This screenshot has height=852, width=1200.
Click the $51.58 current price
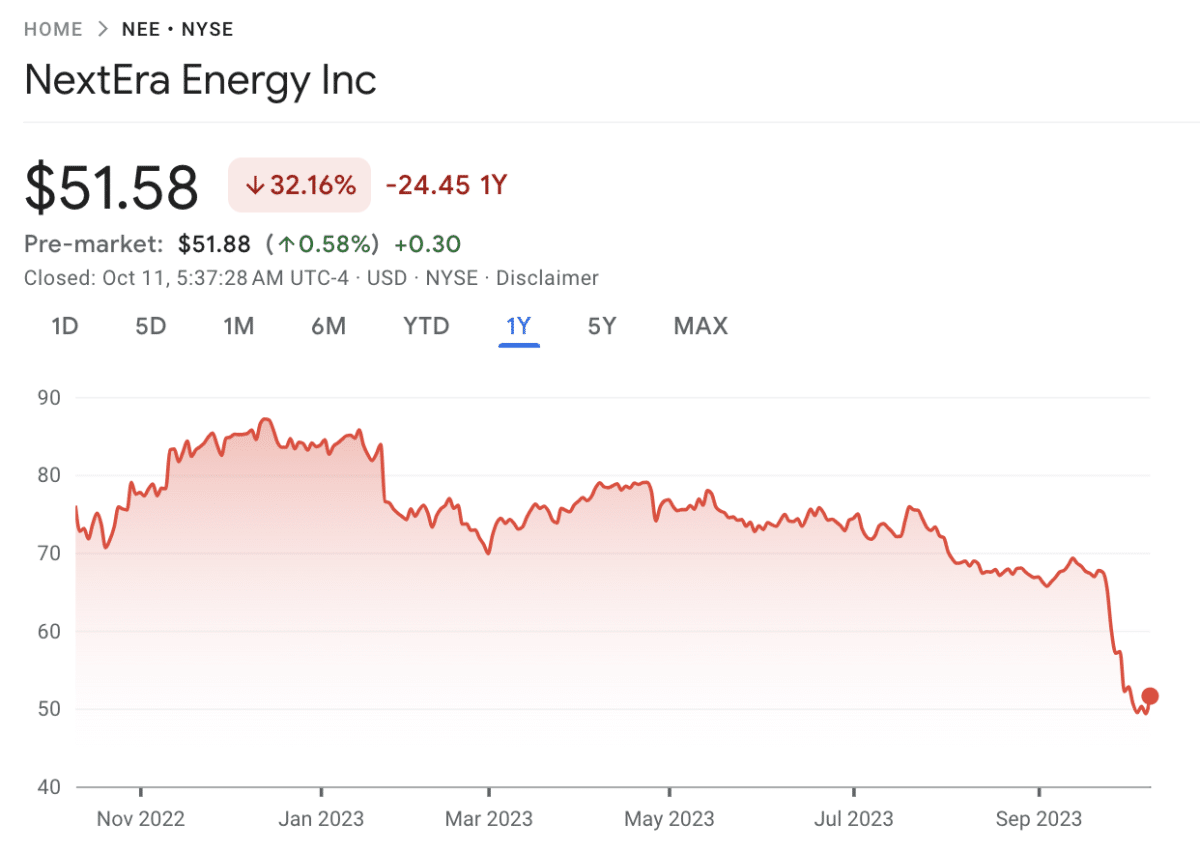pos(111,185)
